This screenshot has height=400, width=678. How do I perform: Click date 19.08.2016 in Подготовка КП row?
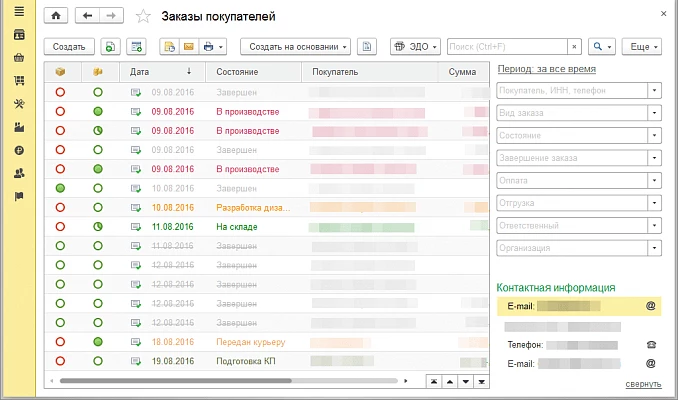pyautogui.click(x=173, y=361)
